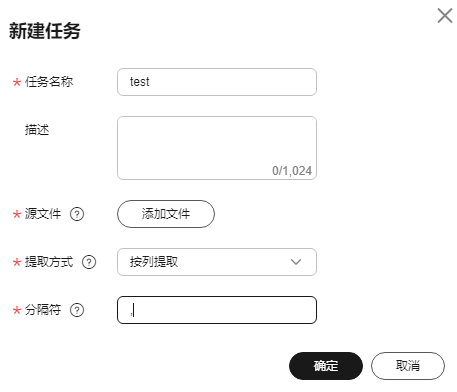Click the help icon beside 源文件

pyautogui.click(x=77, y=214)
